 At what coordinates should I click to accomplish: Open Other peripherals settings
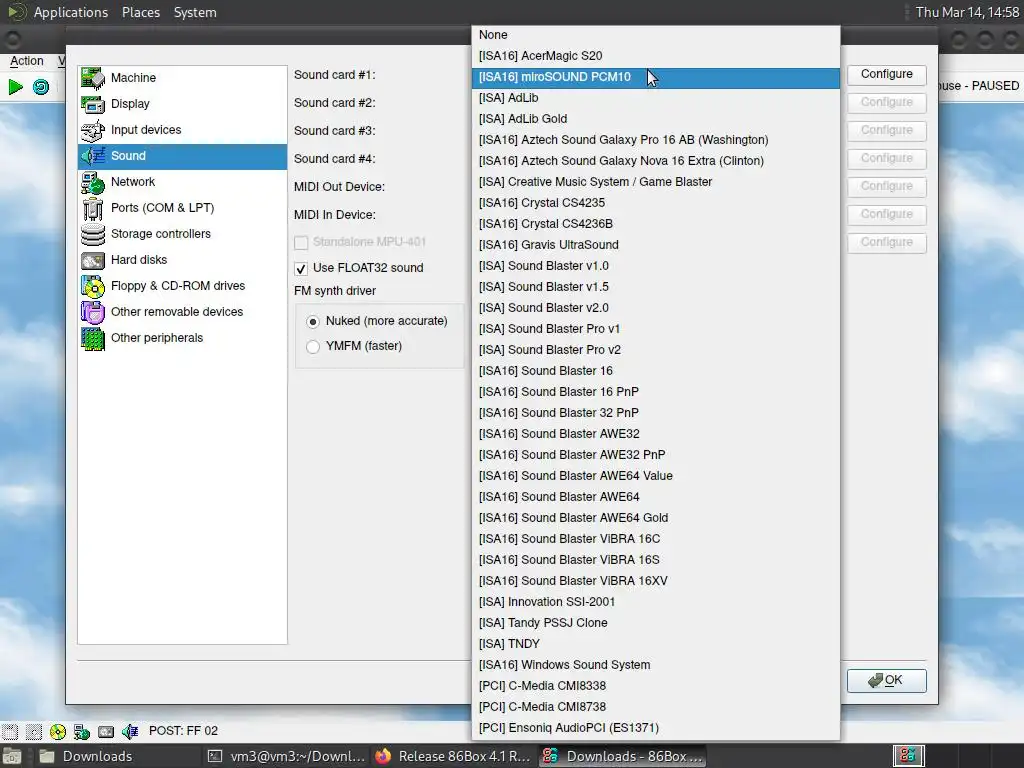pyautogui.click(x=182, y=338)
